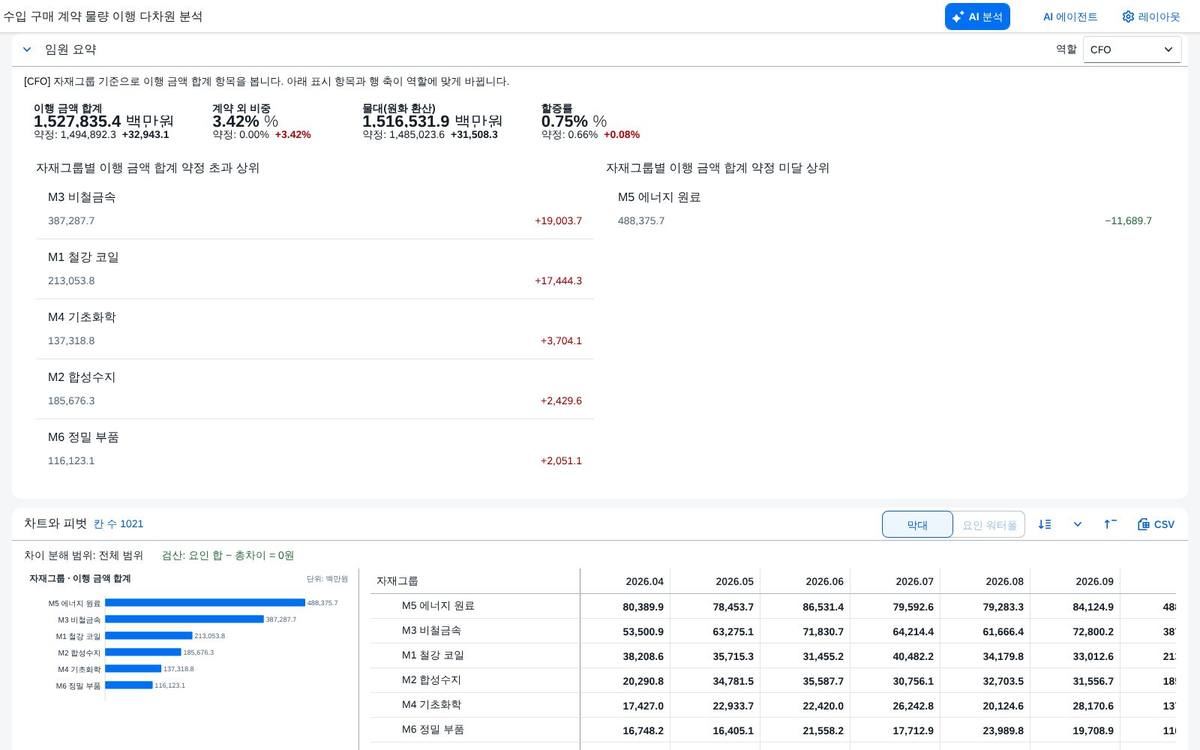Click the sort ascending collapse icon
This screenshot has width=1200, height=750.
pyautogui.click(x=1110, y=524)
